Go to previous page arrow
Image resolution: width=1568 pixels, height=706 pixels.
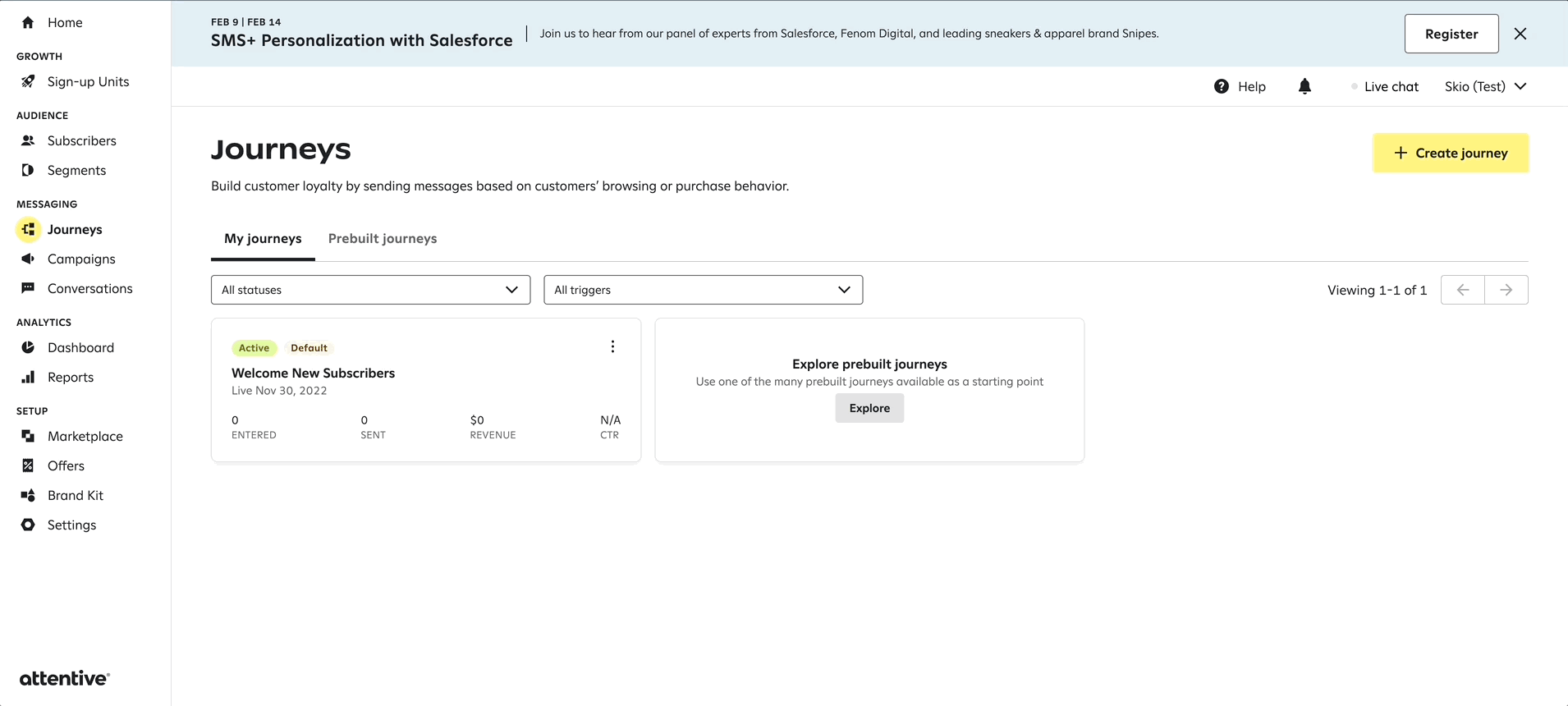[x=1463, y=290]
